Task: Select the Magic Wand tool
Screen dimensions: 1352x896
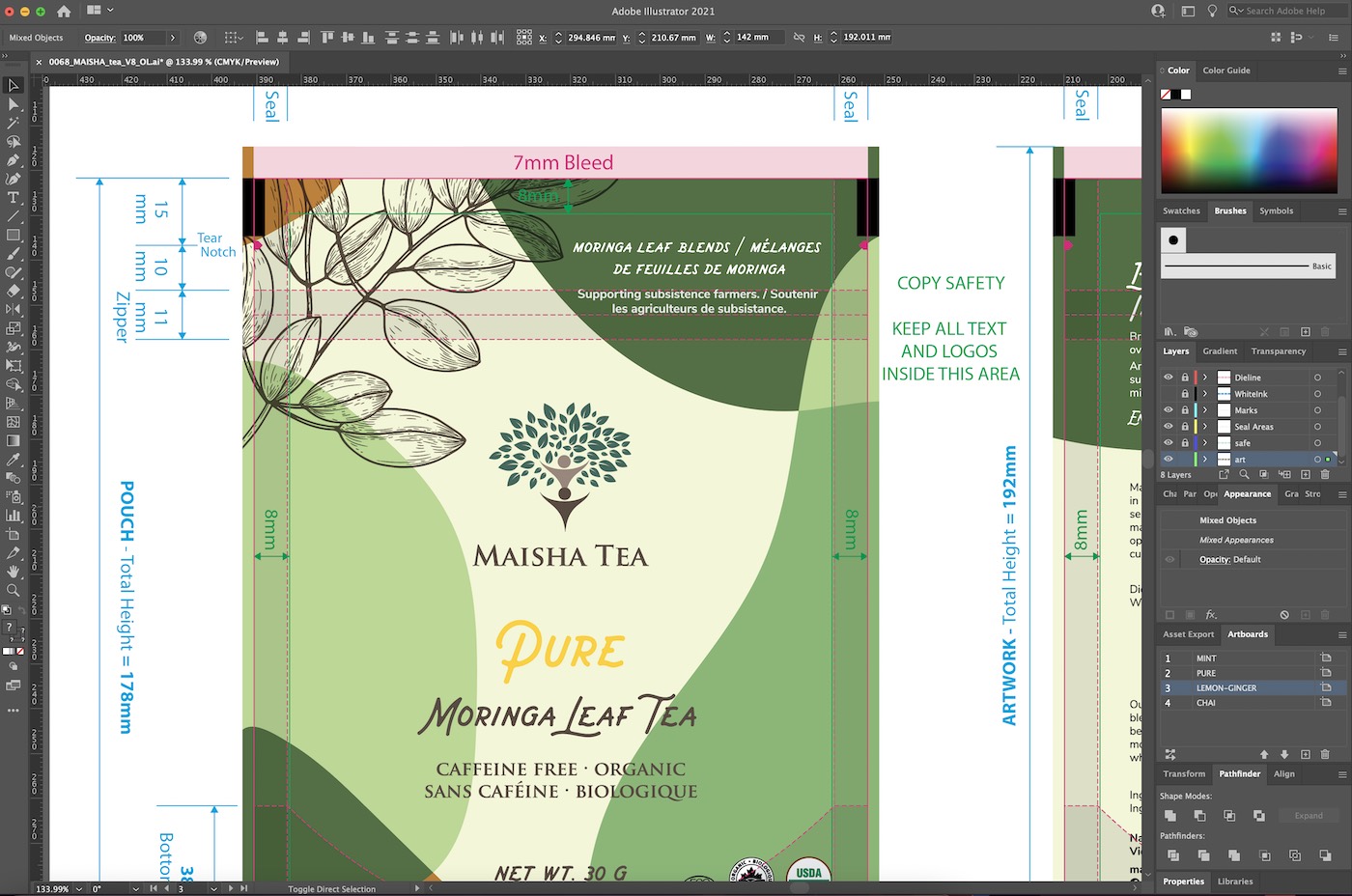Action: pos(14,123)
